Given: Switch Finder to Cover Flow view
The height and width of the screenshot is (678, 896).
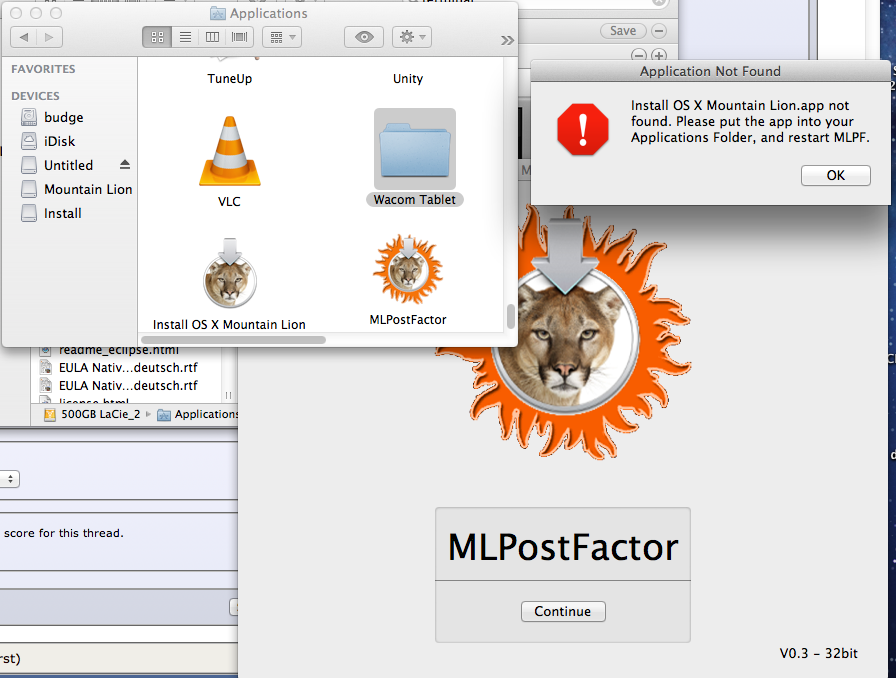Looking at the screenshot, I should tap(239, 37).
